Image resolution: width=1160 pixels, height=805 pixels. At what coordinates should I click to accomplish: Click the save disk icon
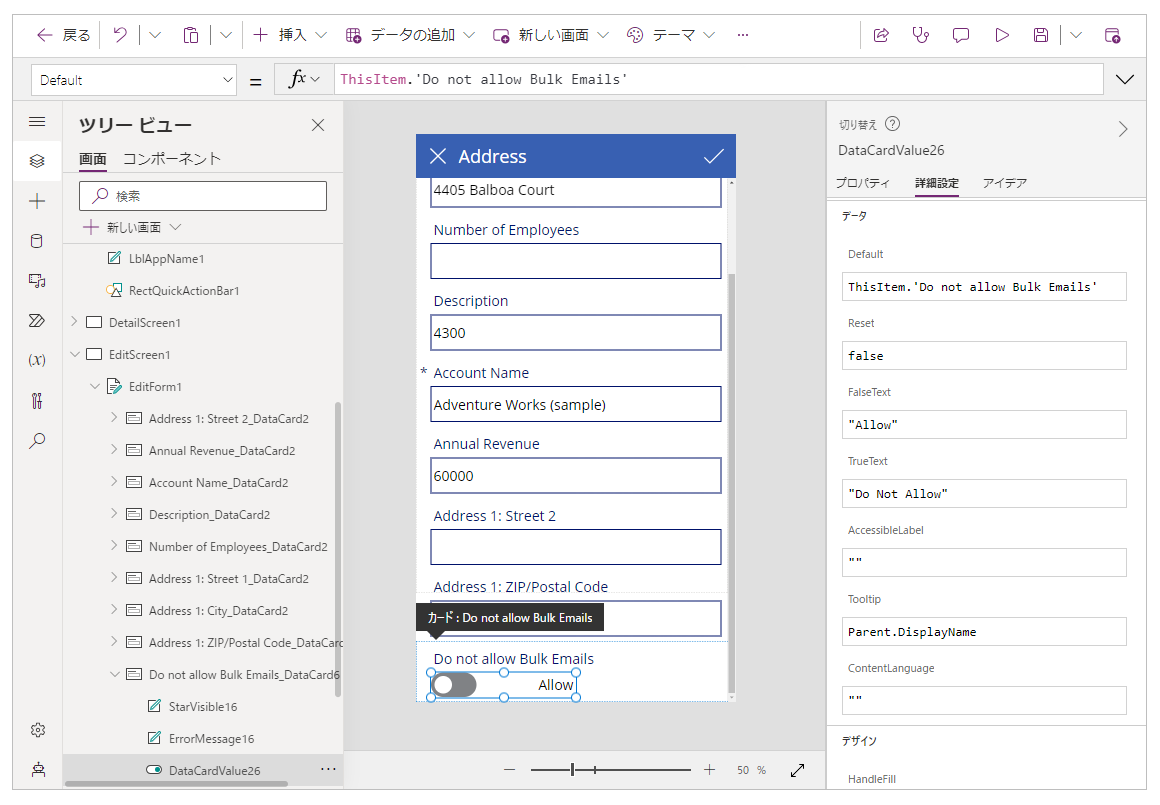point(1041,35)
